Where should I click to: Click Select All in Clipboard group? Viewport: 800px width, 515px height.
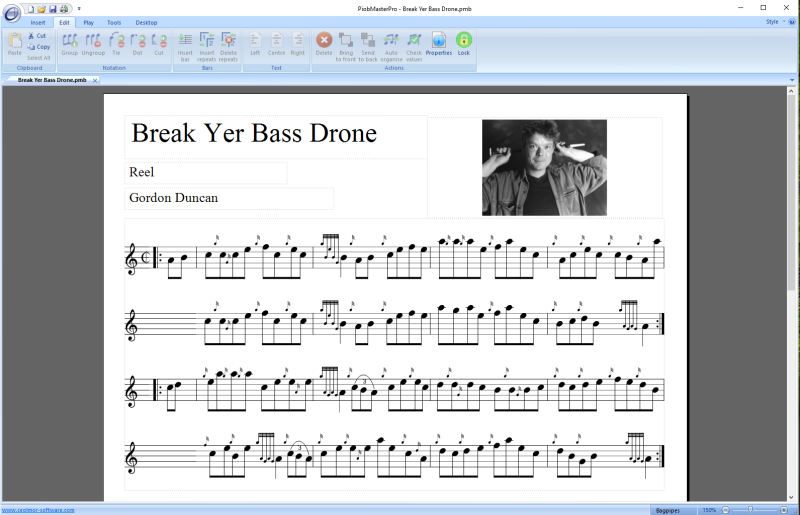click(39, 58)
